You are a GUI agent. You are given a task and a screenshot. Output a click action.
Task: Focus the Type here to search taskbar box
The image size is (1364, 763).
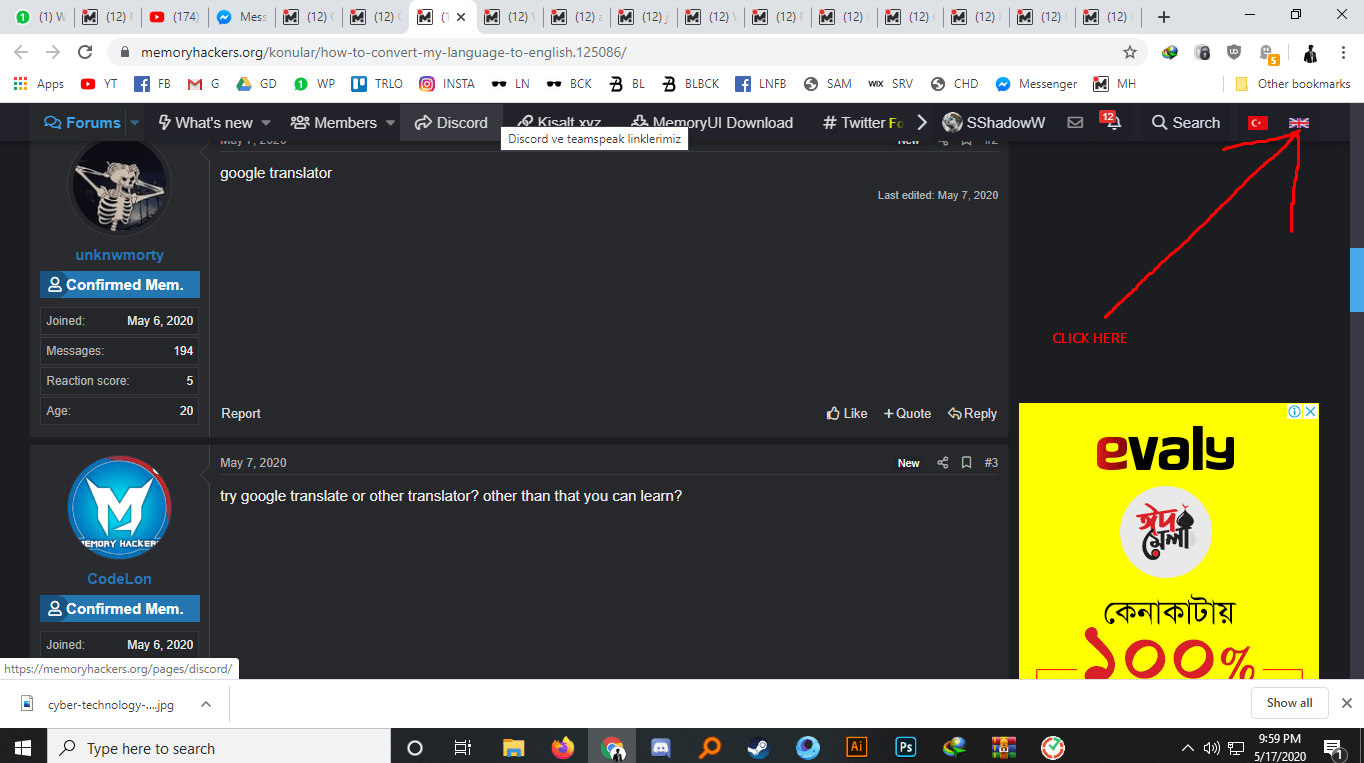pos(218,748)
